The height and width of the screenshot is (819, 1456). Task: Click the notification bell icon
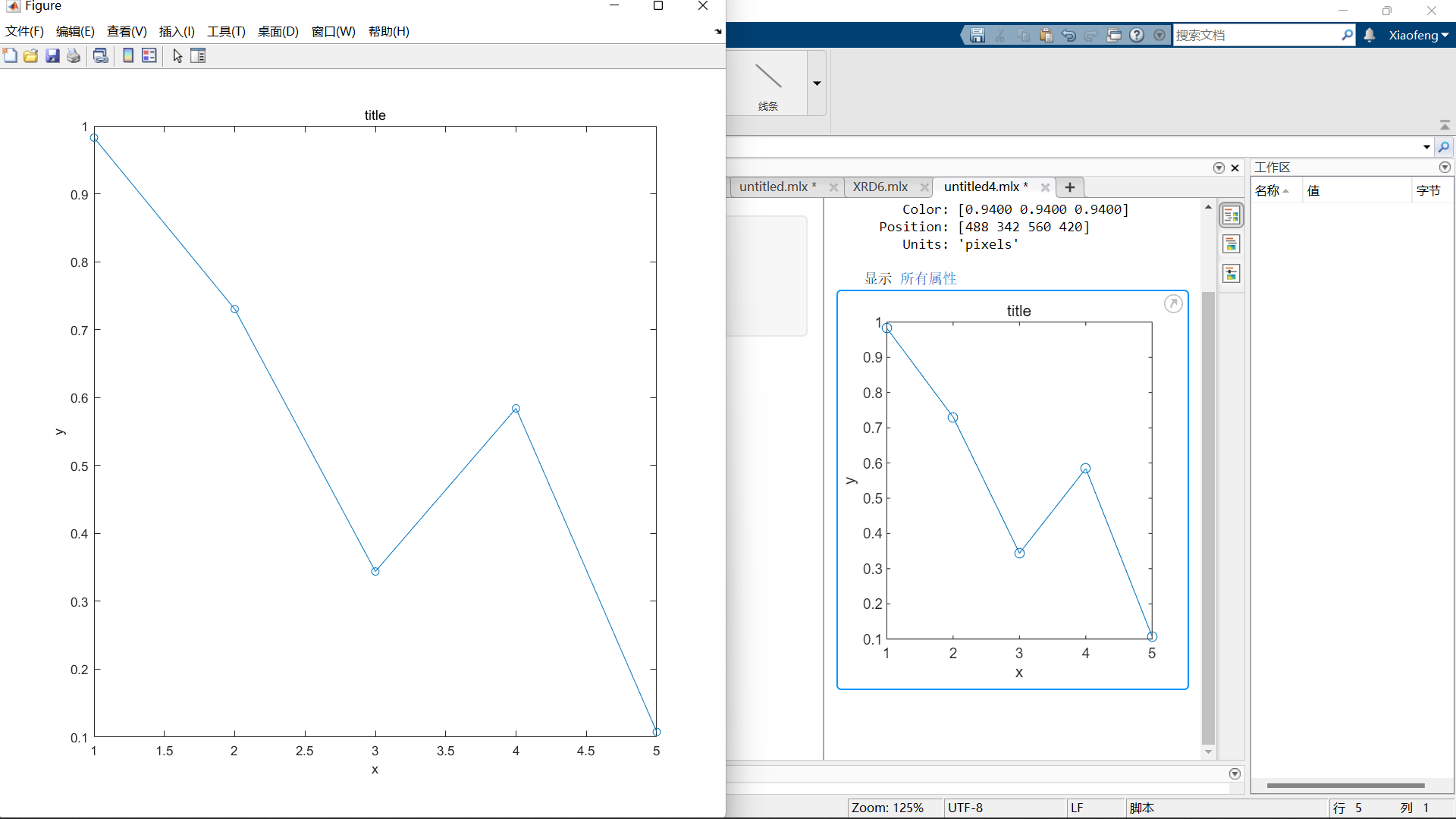point(1370,35)
